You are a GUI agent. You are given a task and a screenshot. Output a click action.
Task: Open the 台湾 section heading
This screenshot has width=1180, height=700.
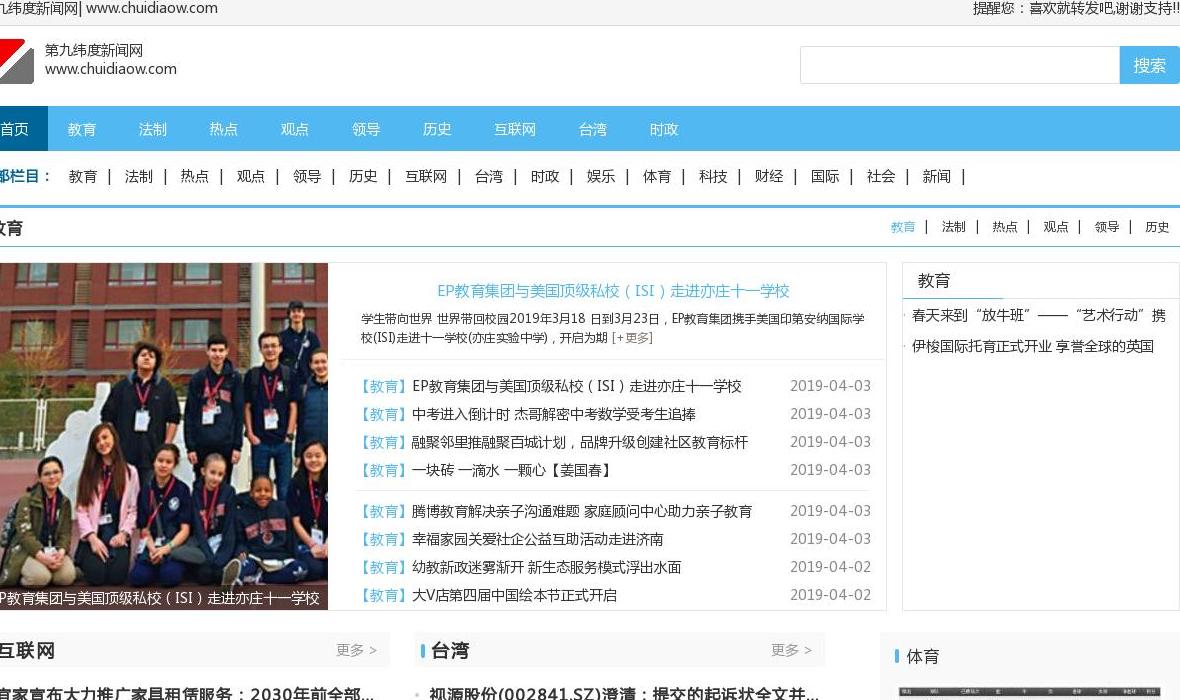(x=450, y=650)
